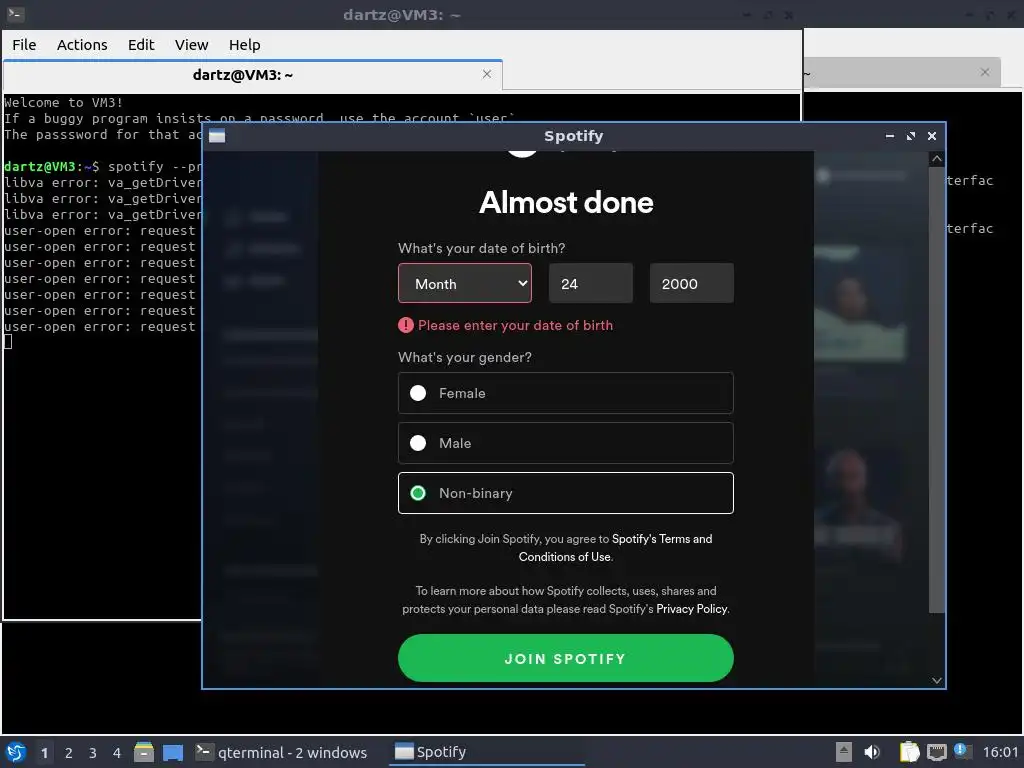This screenshot has width=1024, height=768.
Task: Open the Help menu in qterminal
Action: (x=244, y=44)
